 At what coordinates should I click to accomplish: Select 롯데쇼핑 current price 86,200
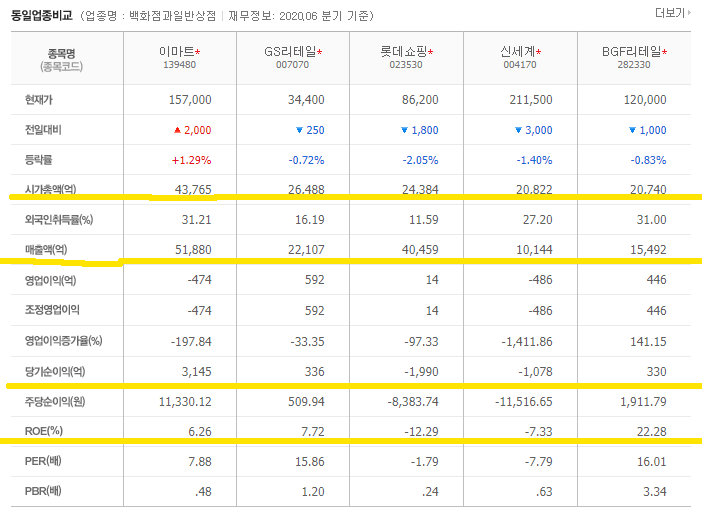click(x=420, y=100)
